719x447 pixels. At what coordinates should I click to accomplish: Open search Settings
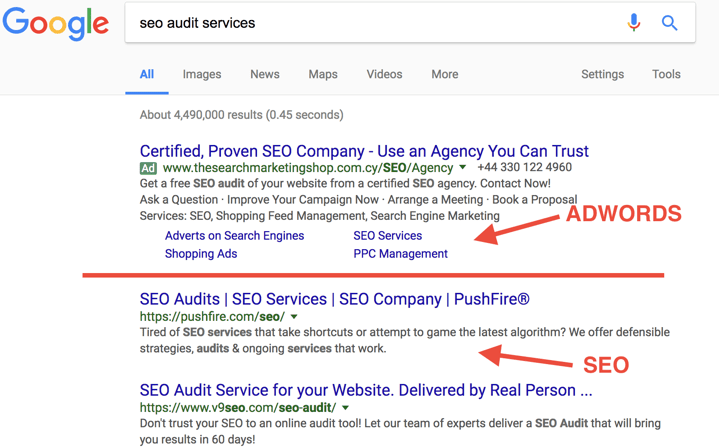click(603, 74)
